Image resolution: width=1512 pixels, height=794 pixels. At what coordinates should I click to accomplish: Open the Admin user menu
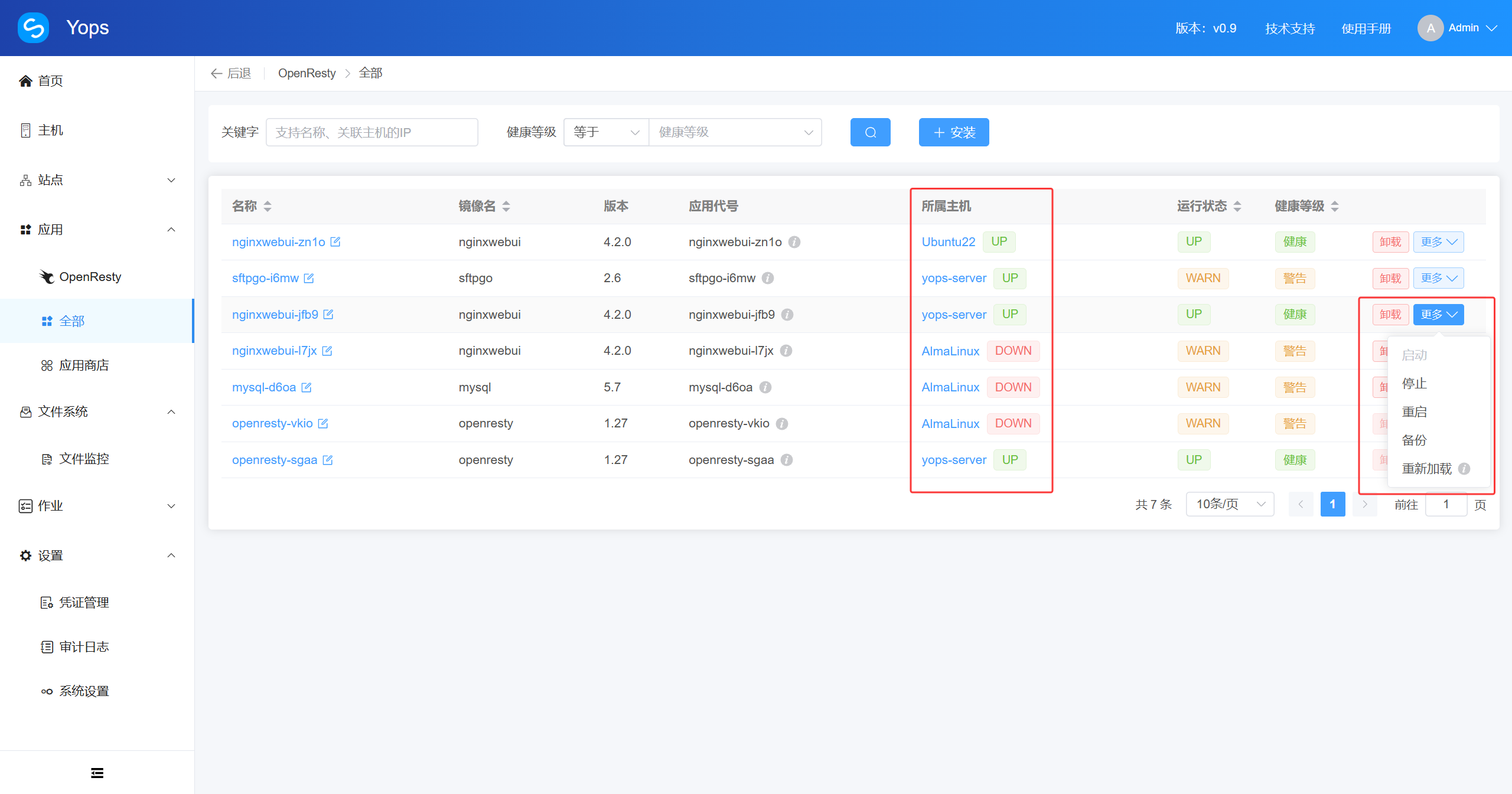coord(1457,28)
